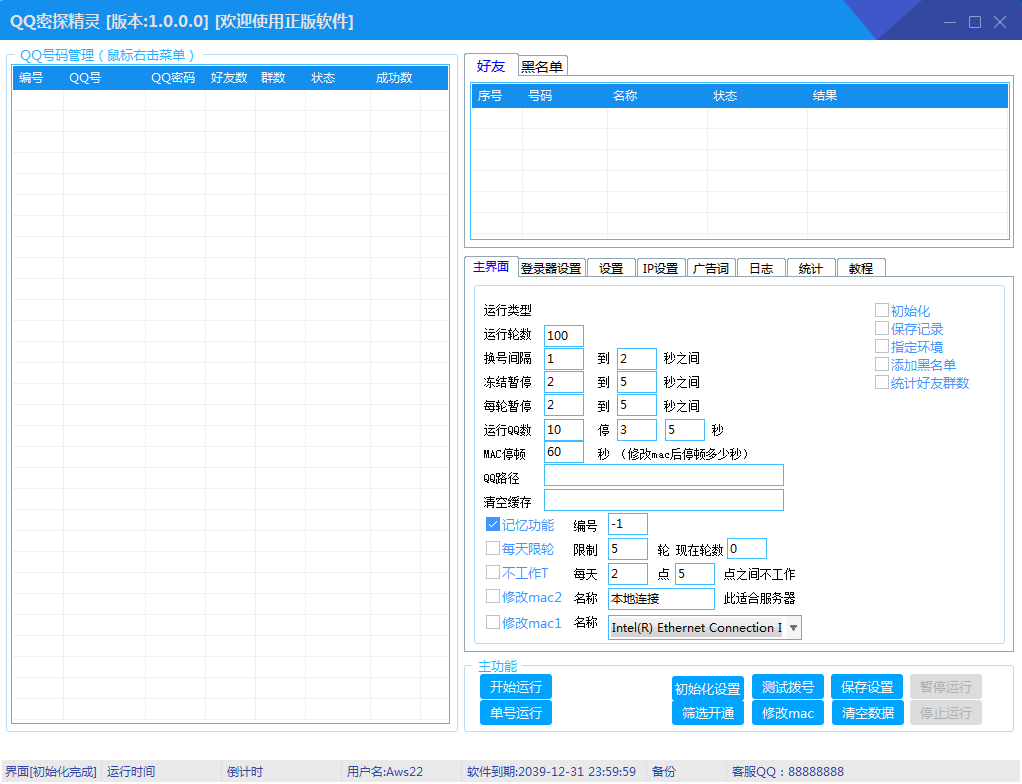
Task: Click 客服QQ：88888888 in status bar
Action: (788, 772)
